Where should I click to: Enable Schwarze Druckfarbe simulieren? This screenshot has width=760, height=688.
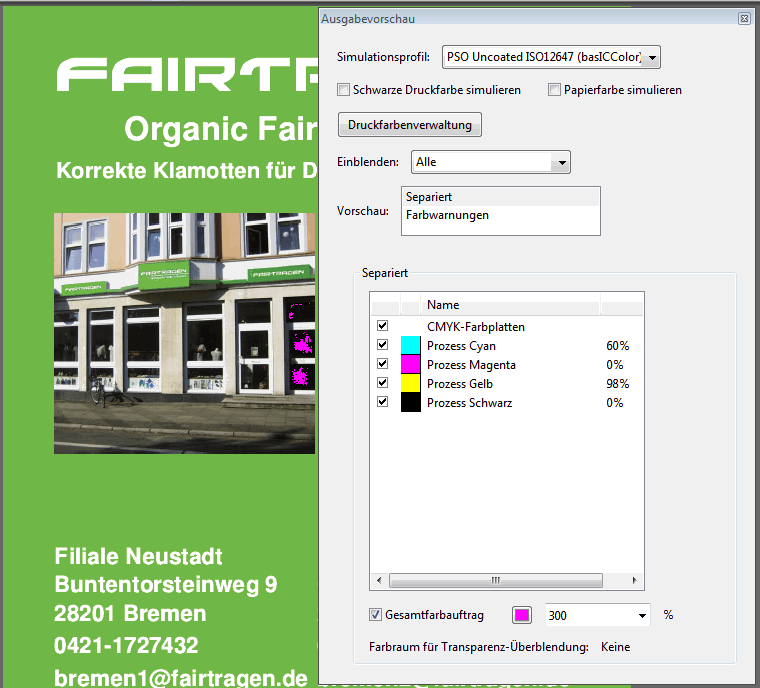tap(344, 90)
